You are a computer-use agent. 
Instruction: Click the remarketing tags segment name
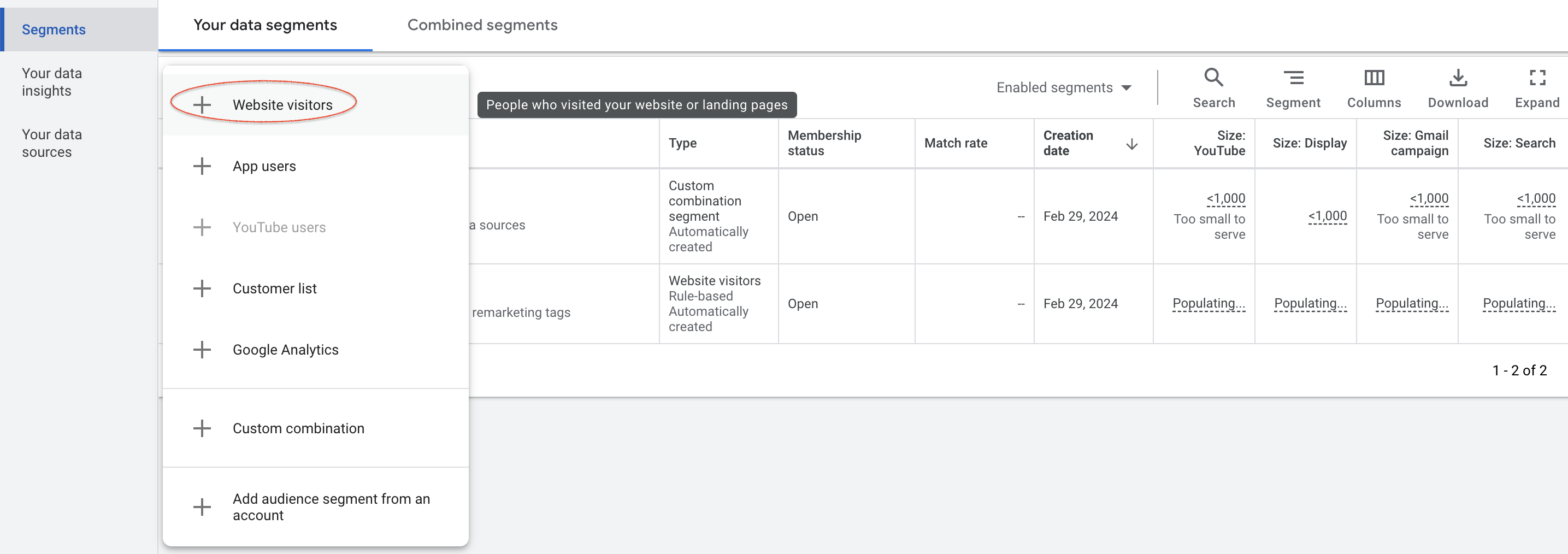pos(521,313)
